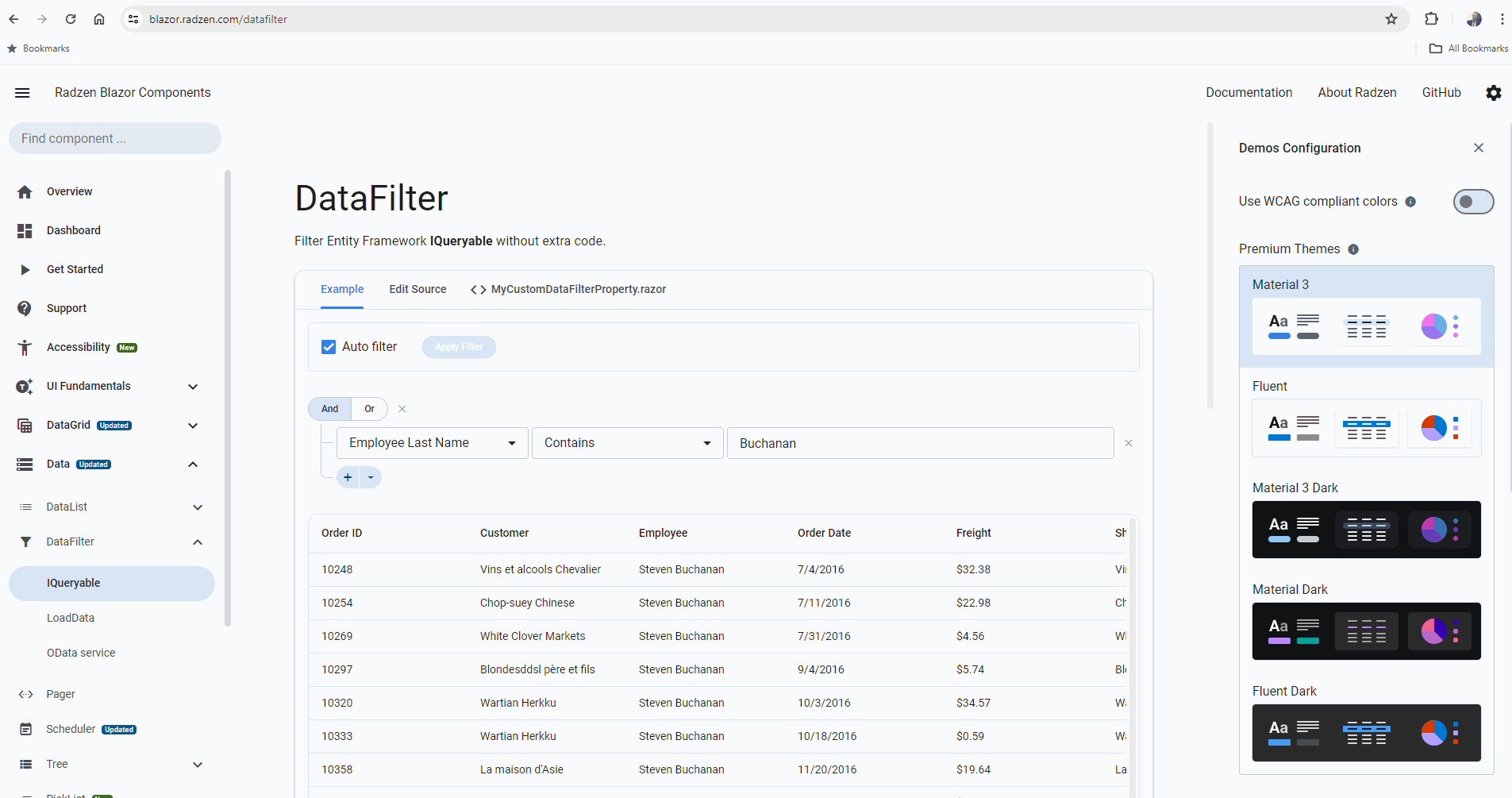Sort by the Freight column header
The height and width of the screenshot is (798, 1512).
click(974, 534)
